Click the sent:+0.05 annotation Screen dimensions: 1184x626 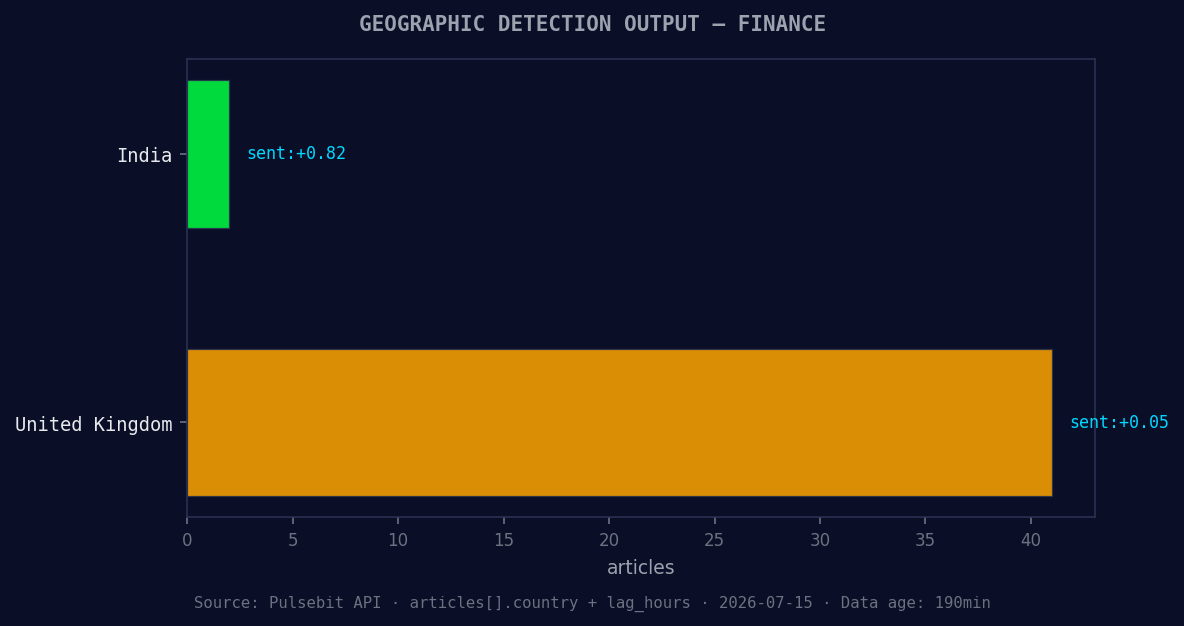pyautogui.click(x=1119, y=422)
